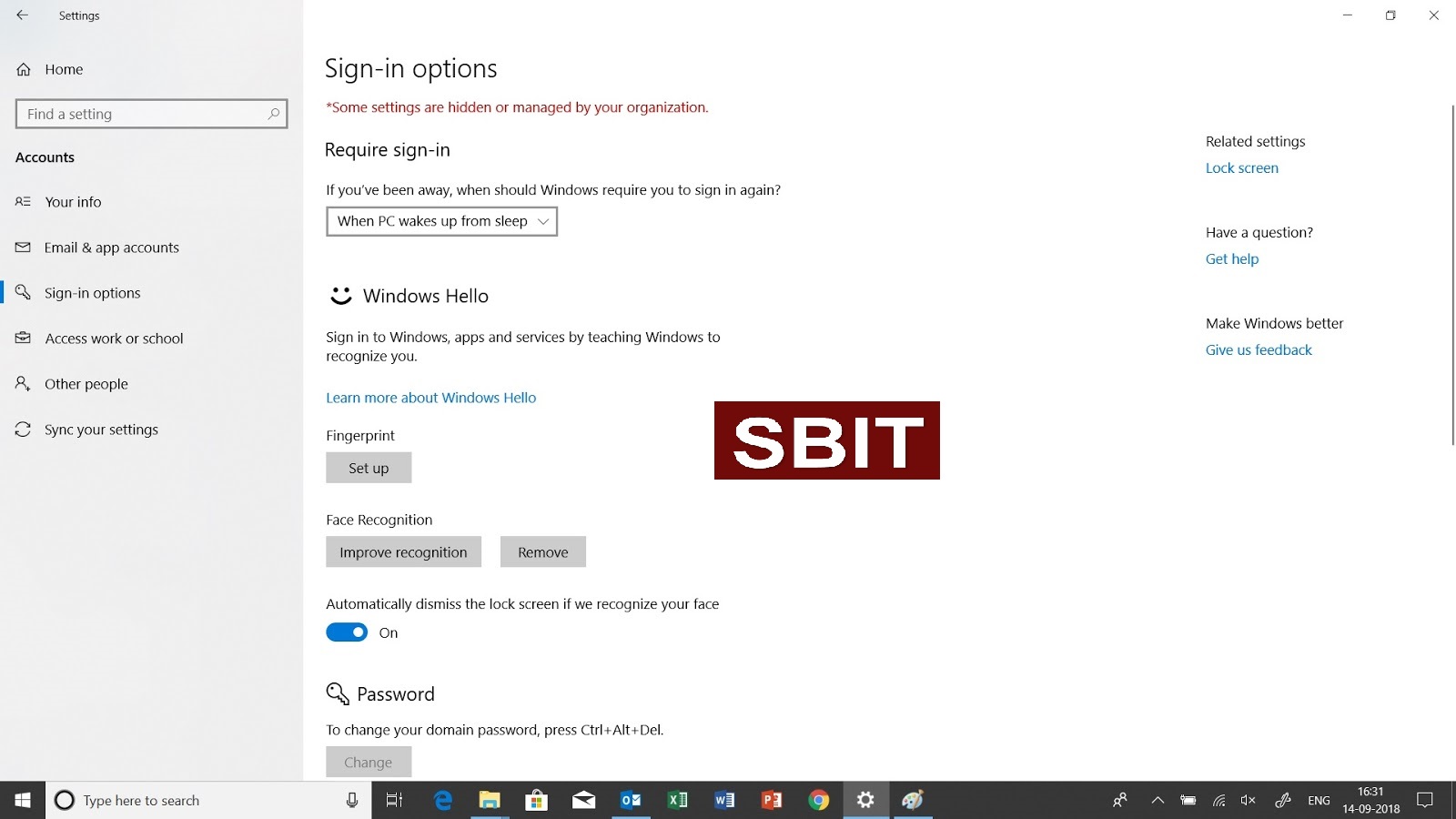
Task: Open Word from the taskbar
Action: (725, 801)
